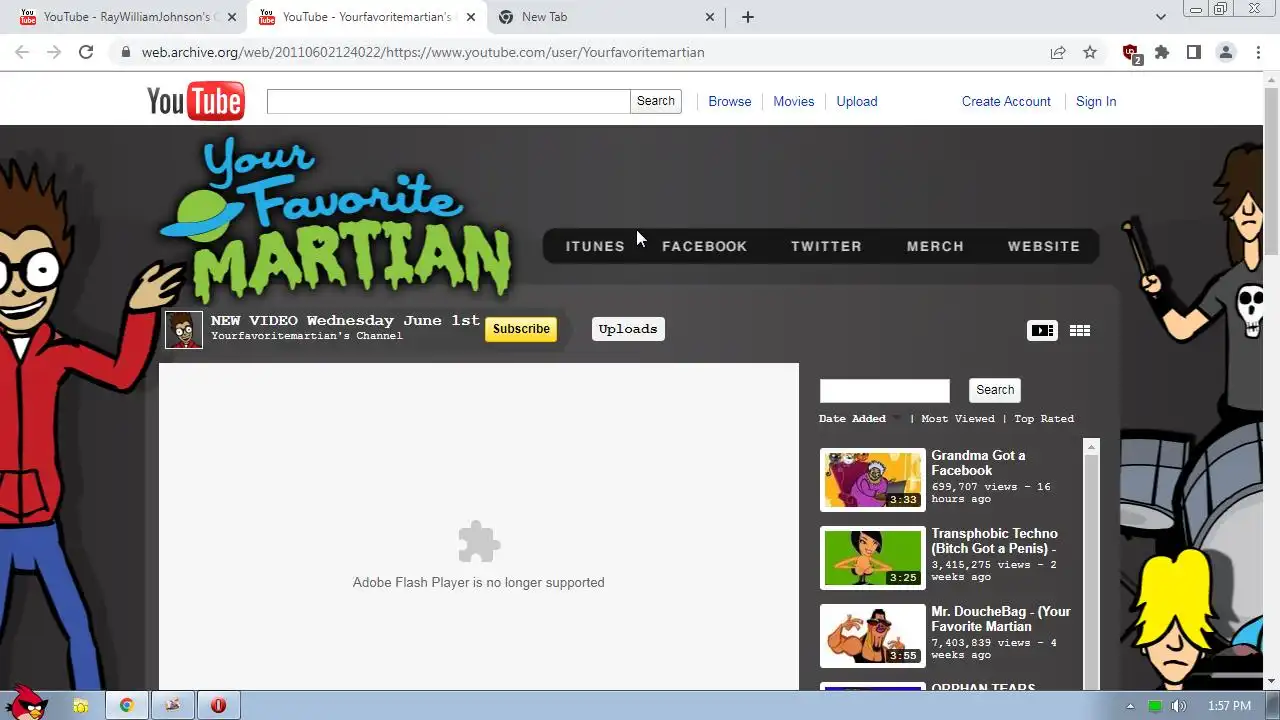The width and height of the screenshot is (1280, 720).
Task: Click the browser forward arrow
Action: 54,52
